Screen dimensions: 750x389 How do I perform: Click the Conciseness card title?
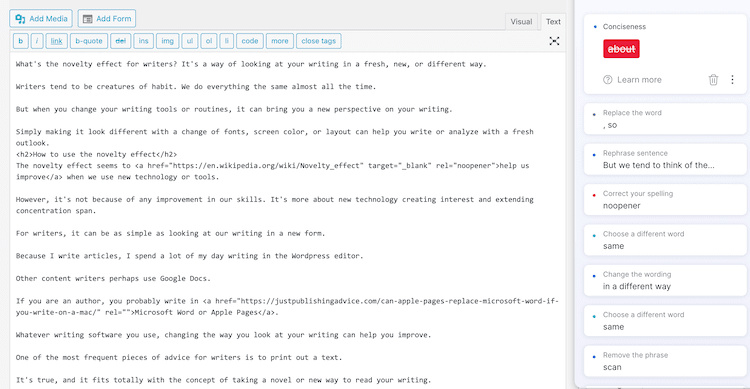tap(624, 27)
